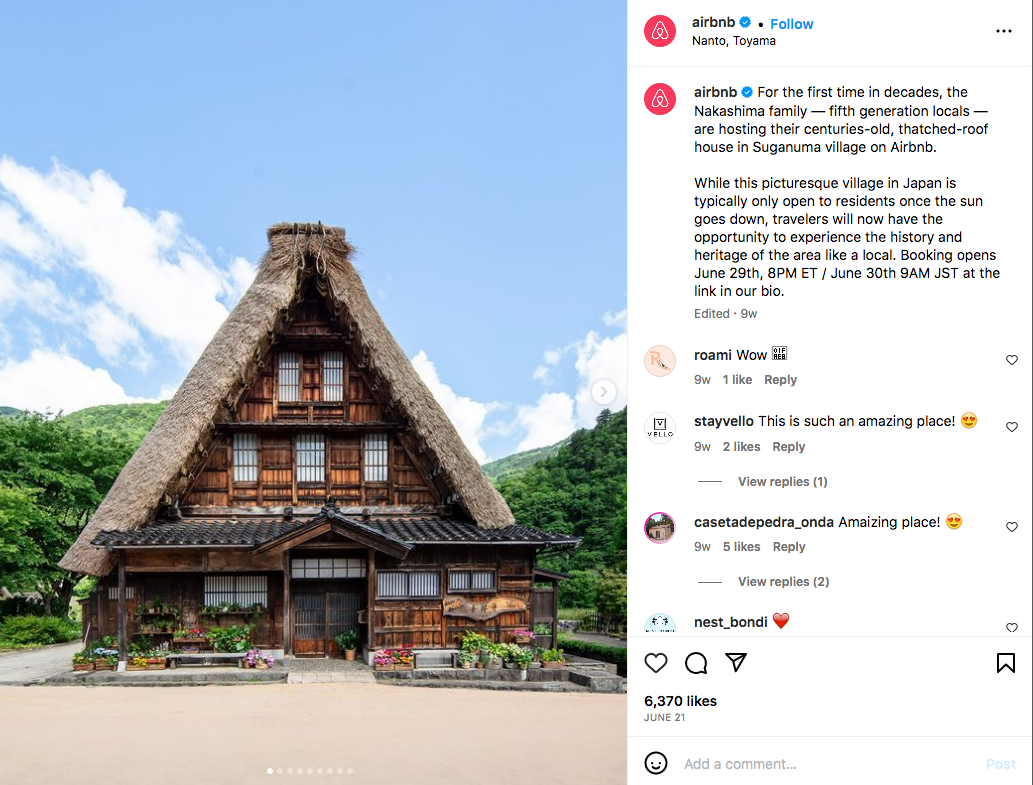Save post with bookmark icon
This screenshot has height=785, width=1033.
coord(1005,663)
